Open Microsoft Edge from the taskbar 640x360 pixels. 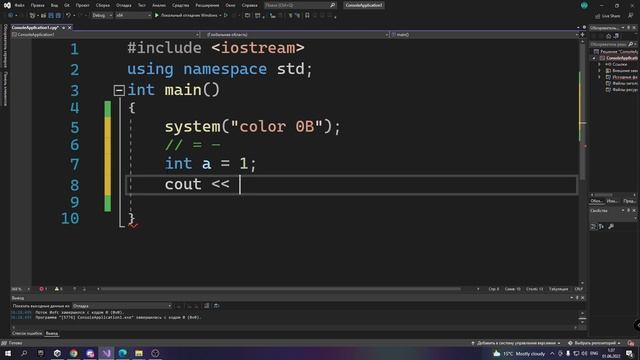[x=122, y=353]
